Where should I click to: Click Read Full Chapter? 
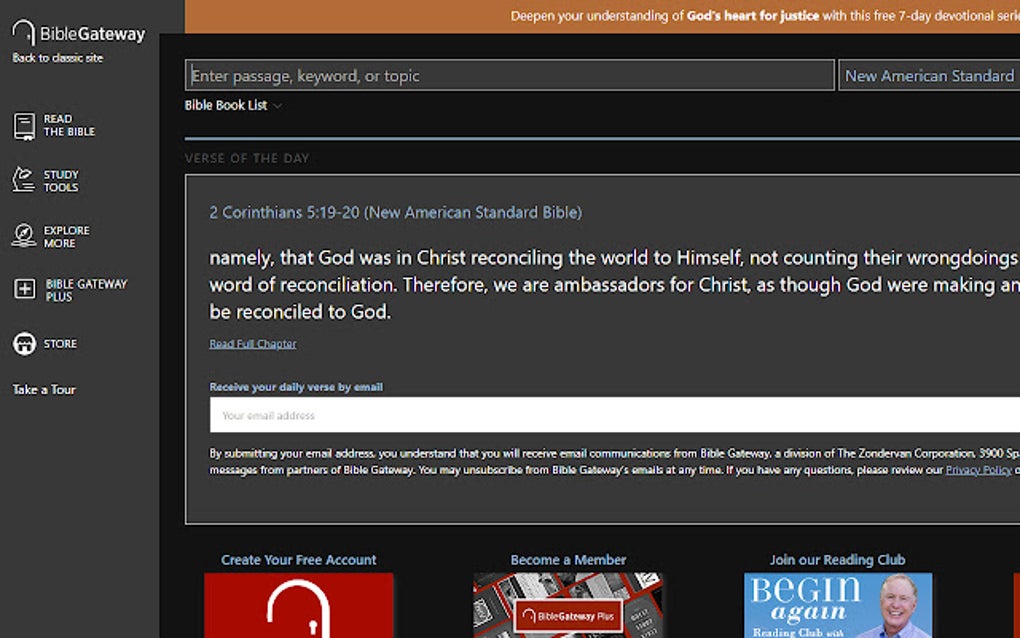[252, 343]
